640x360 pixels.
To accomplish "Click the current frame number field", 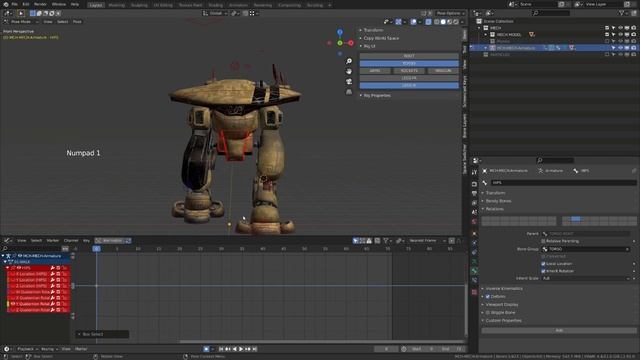I will (386, 349).
